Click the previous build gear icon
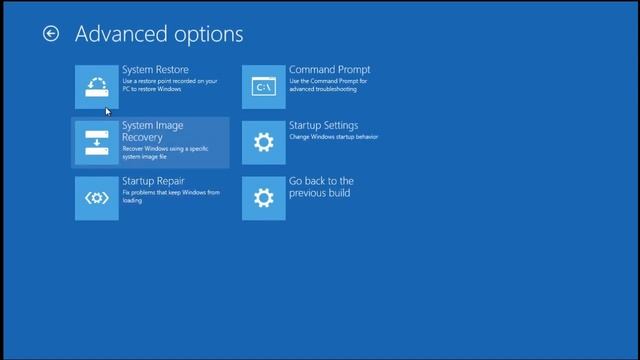Viewport: 640px width, 360px height. point(264,198)
